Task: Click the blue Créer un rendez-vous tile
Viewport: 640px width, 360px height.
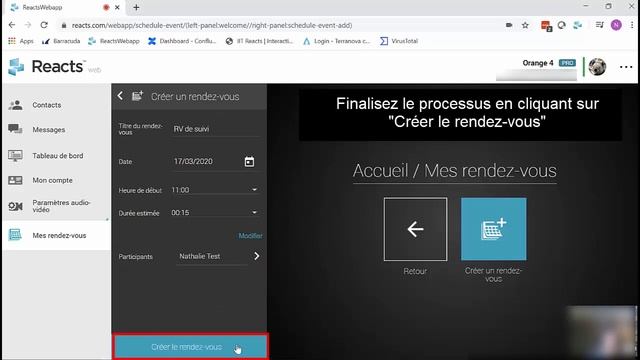Action: [493, 229]
